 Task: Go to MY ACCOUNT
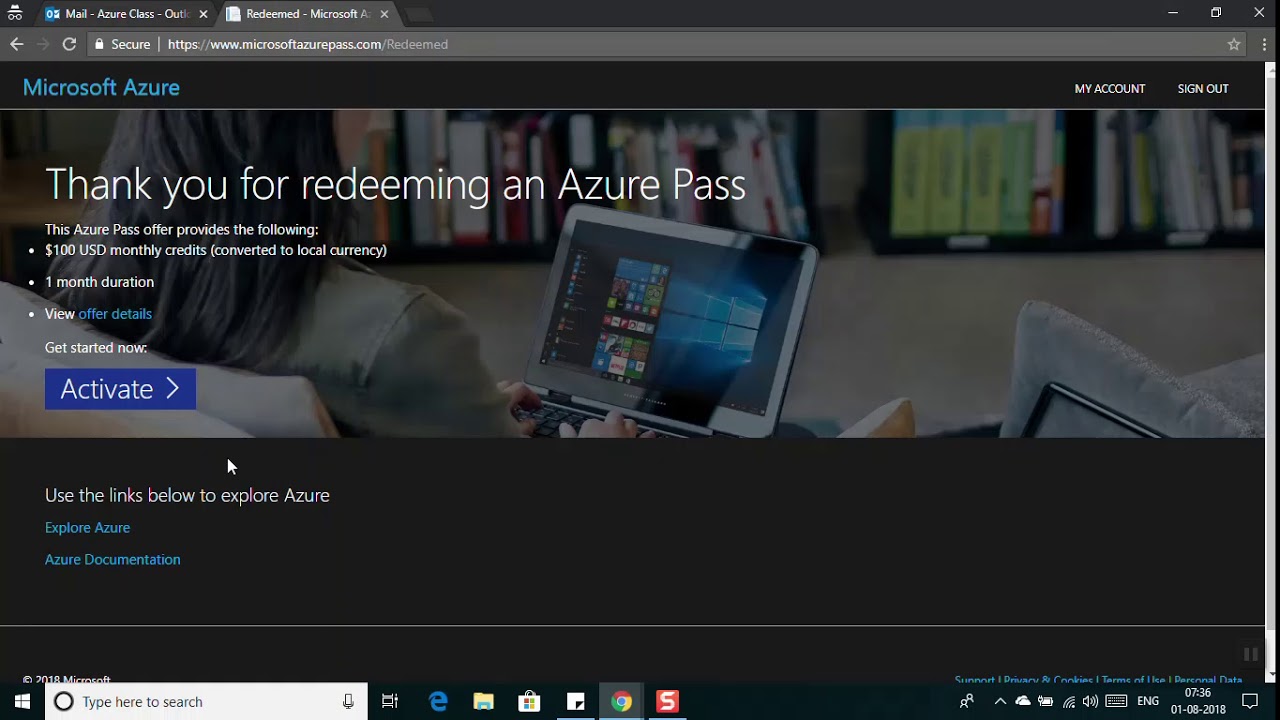pos(1110,89)
